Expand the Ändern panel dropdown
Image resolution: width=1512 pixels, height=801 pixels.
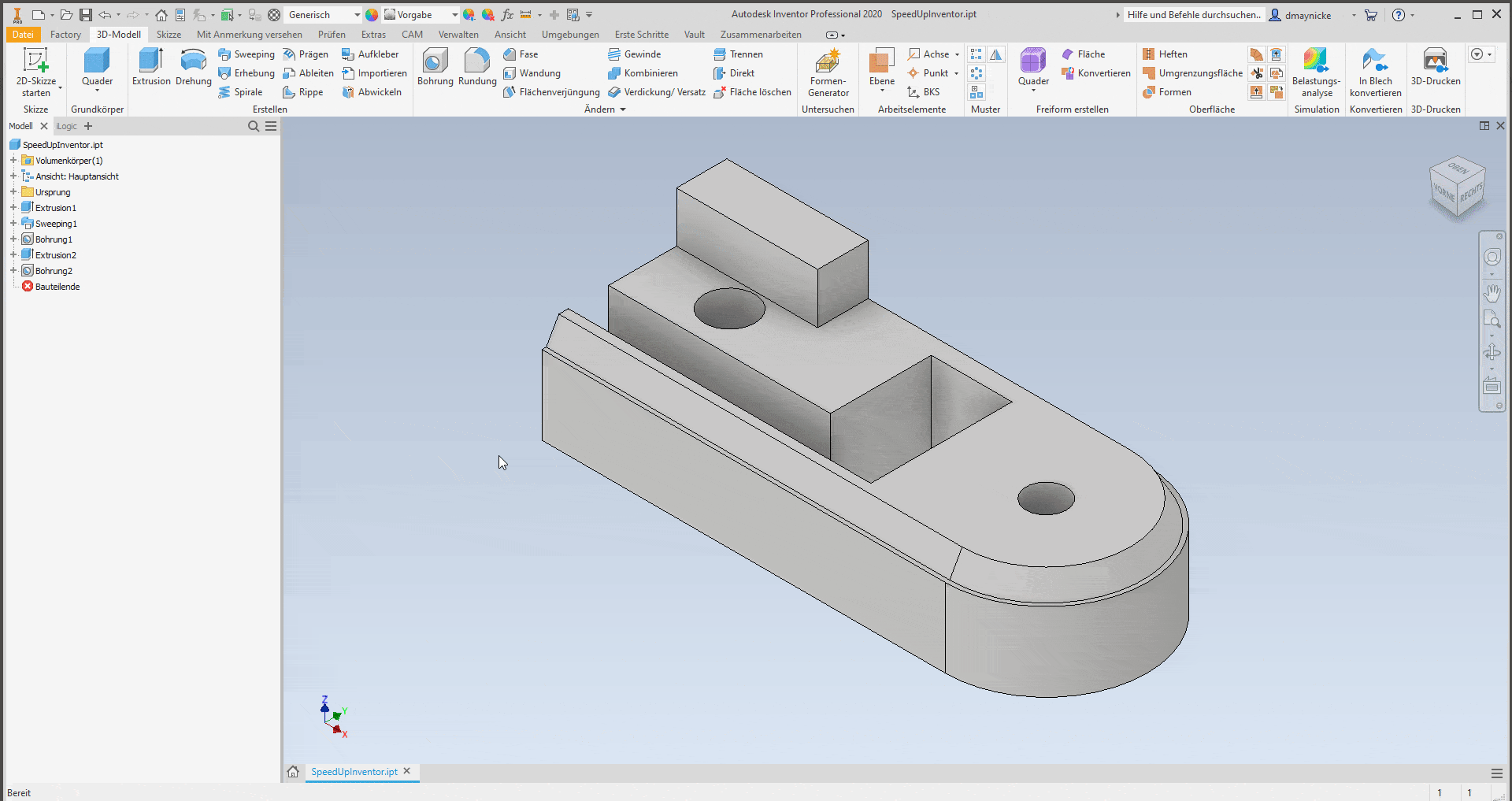click(x=623, y=109)
